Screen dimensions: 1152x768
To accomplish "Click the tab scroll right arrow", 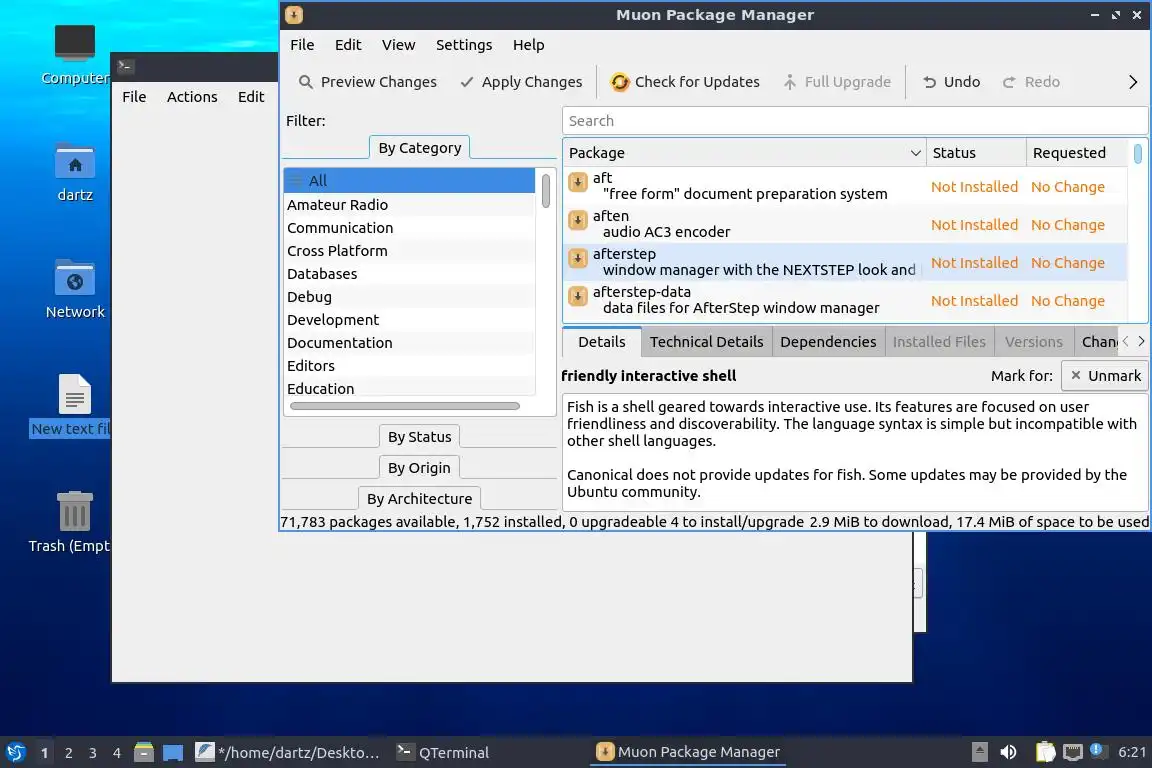I will (x=1141, y=341).
